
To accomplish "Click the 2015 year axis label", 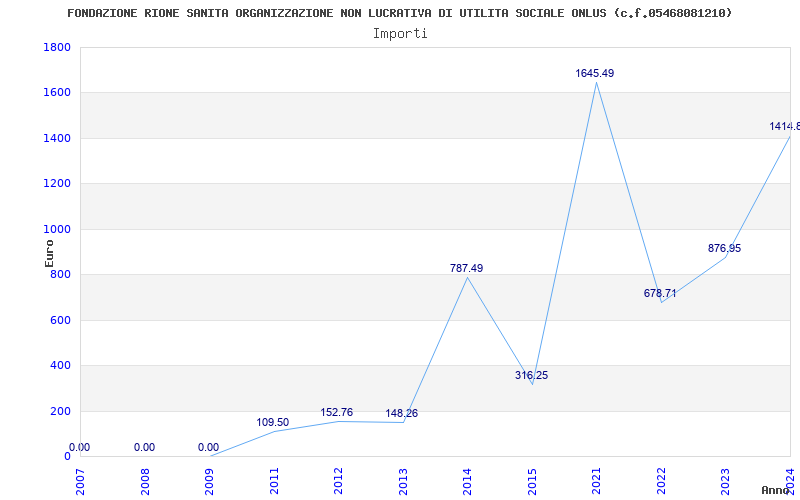I will point(532,482).
